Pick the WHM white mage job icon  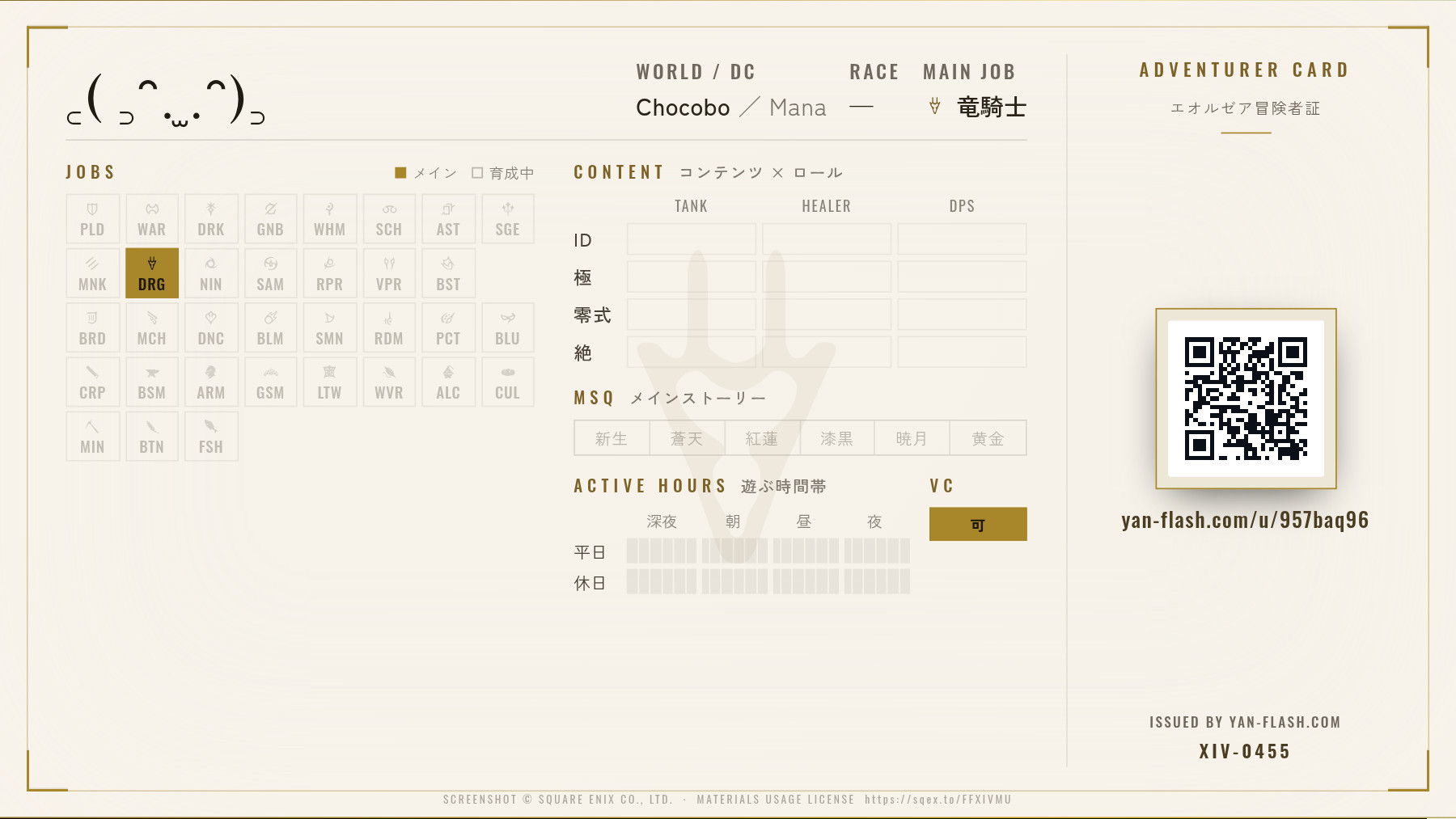330,219
